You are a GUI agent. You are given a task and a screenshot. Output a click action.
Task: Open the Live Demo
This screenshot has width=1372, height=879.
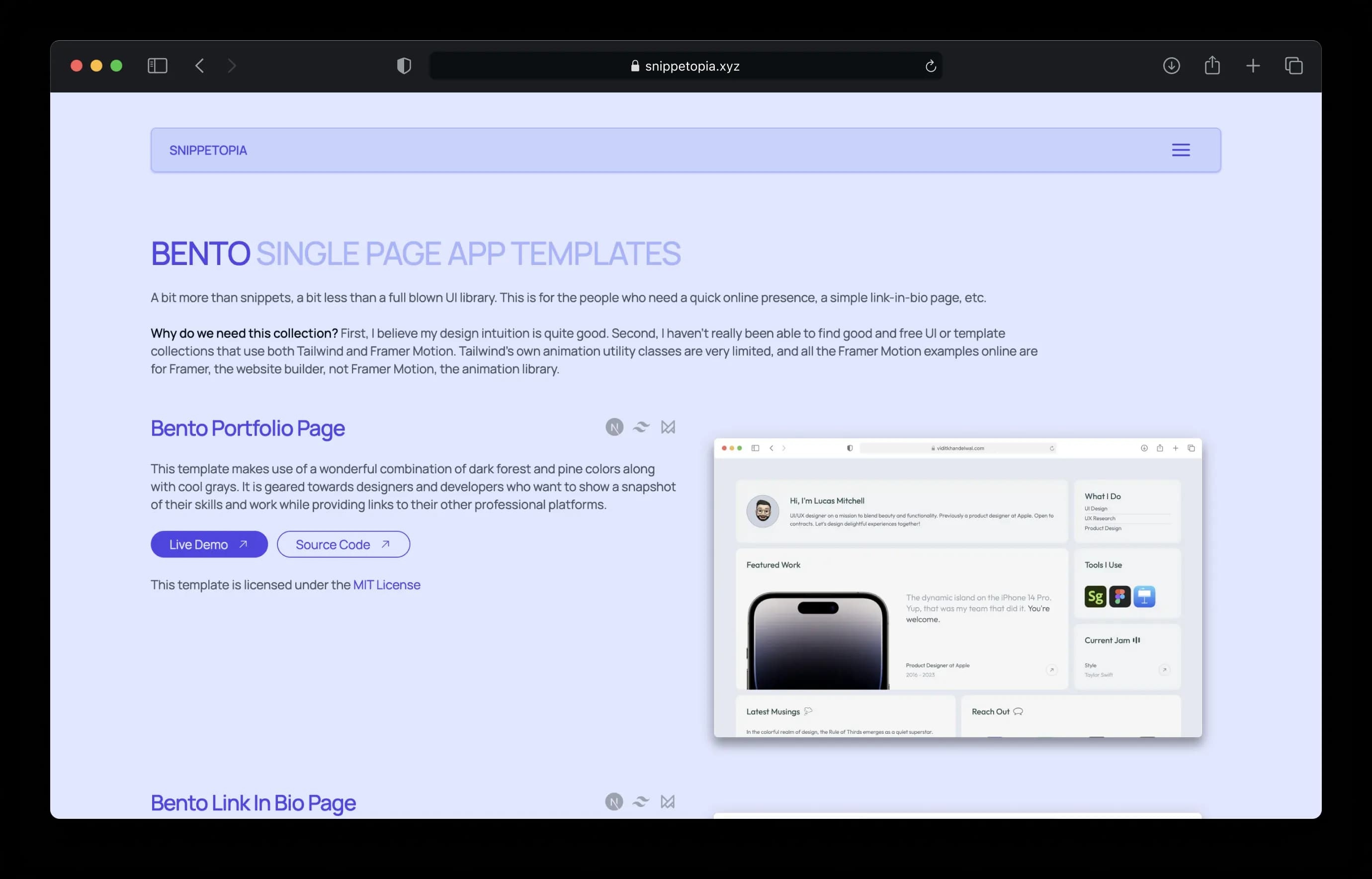click(209, 544)
